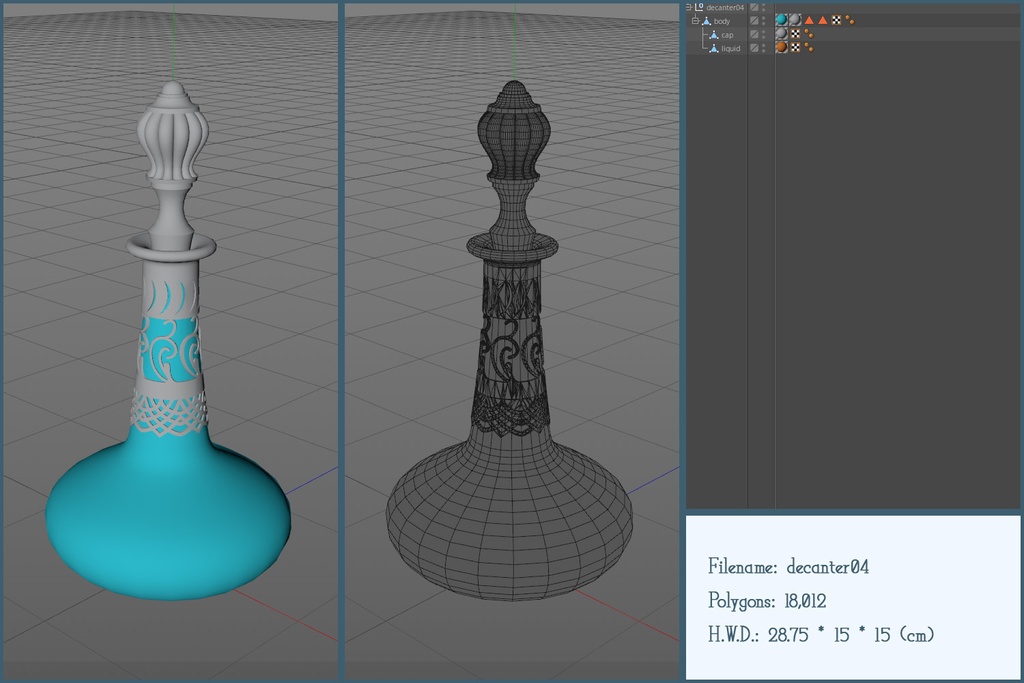Viewport: 1024px width, 683px height.
Task: Click the cap polygon object icon
Action: pyautogui.click(x=714, y=35)
